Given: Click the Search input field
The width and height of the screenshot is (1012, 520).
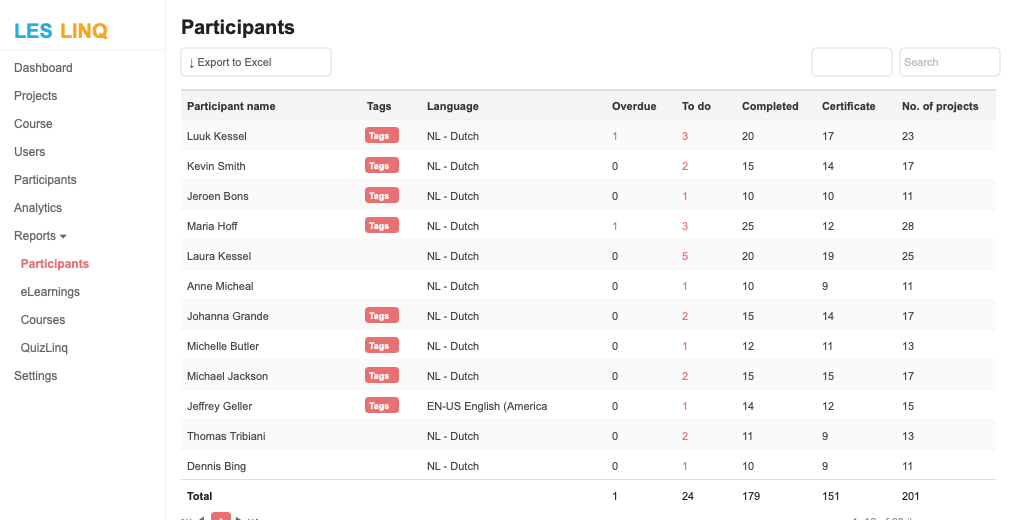Looking at the screenshot, I should [x=949, y=62].
